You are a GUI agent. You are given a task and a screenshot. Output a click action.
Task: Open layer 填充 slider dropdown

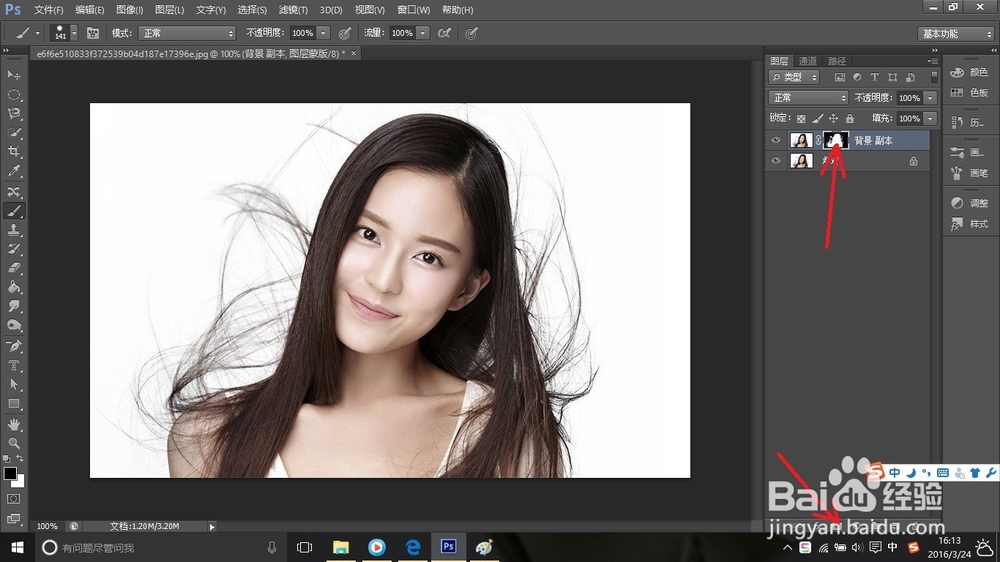click(x=930, y=119)
